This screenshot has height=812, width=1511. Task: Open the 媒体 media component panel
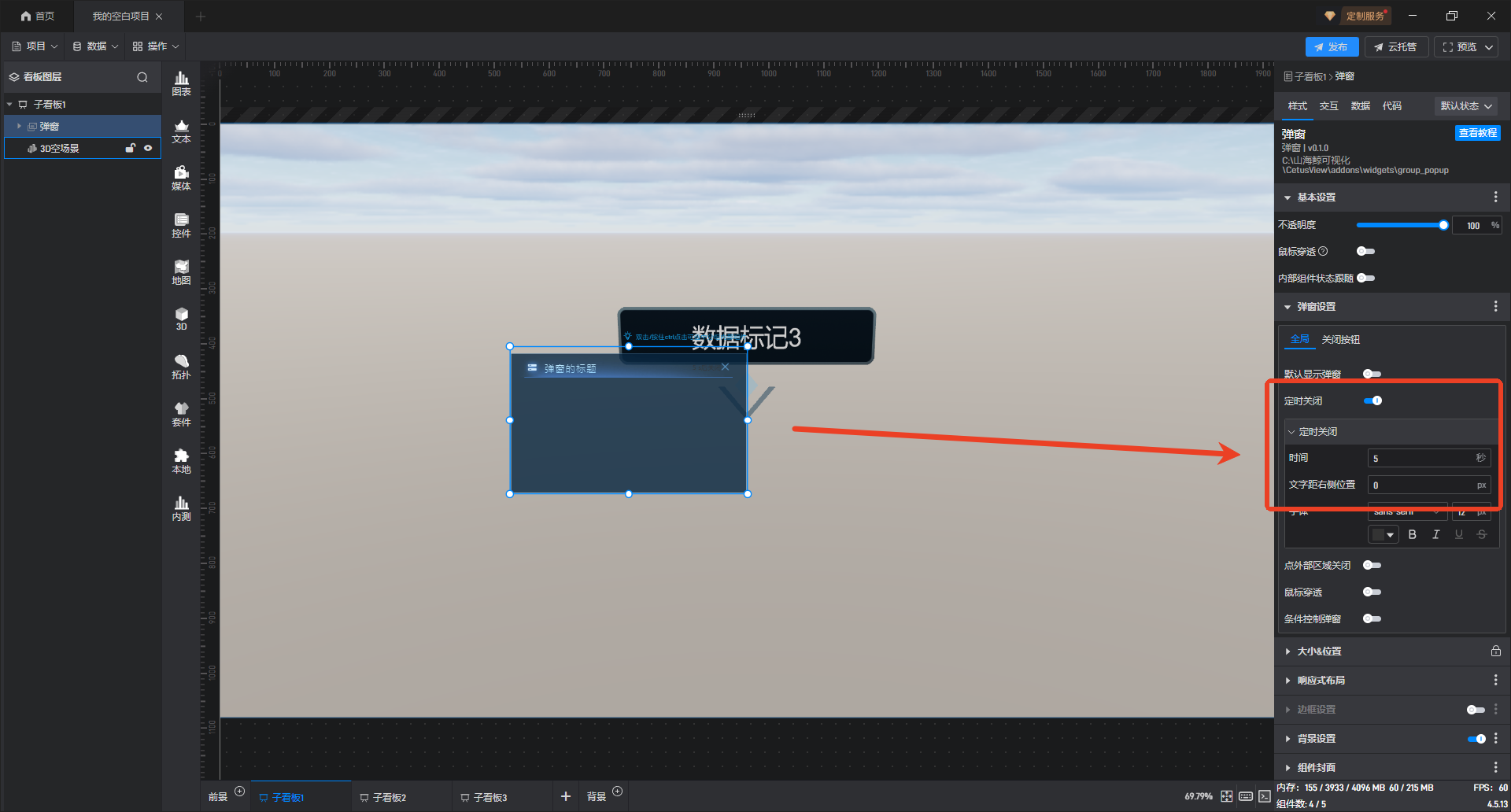[181, 178]
